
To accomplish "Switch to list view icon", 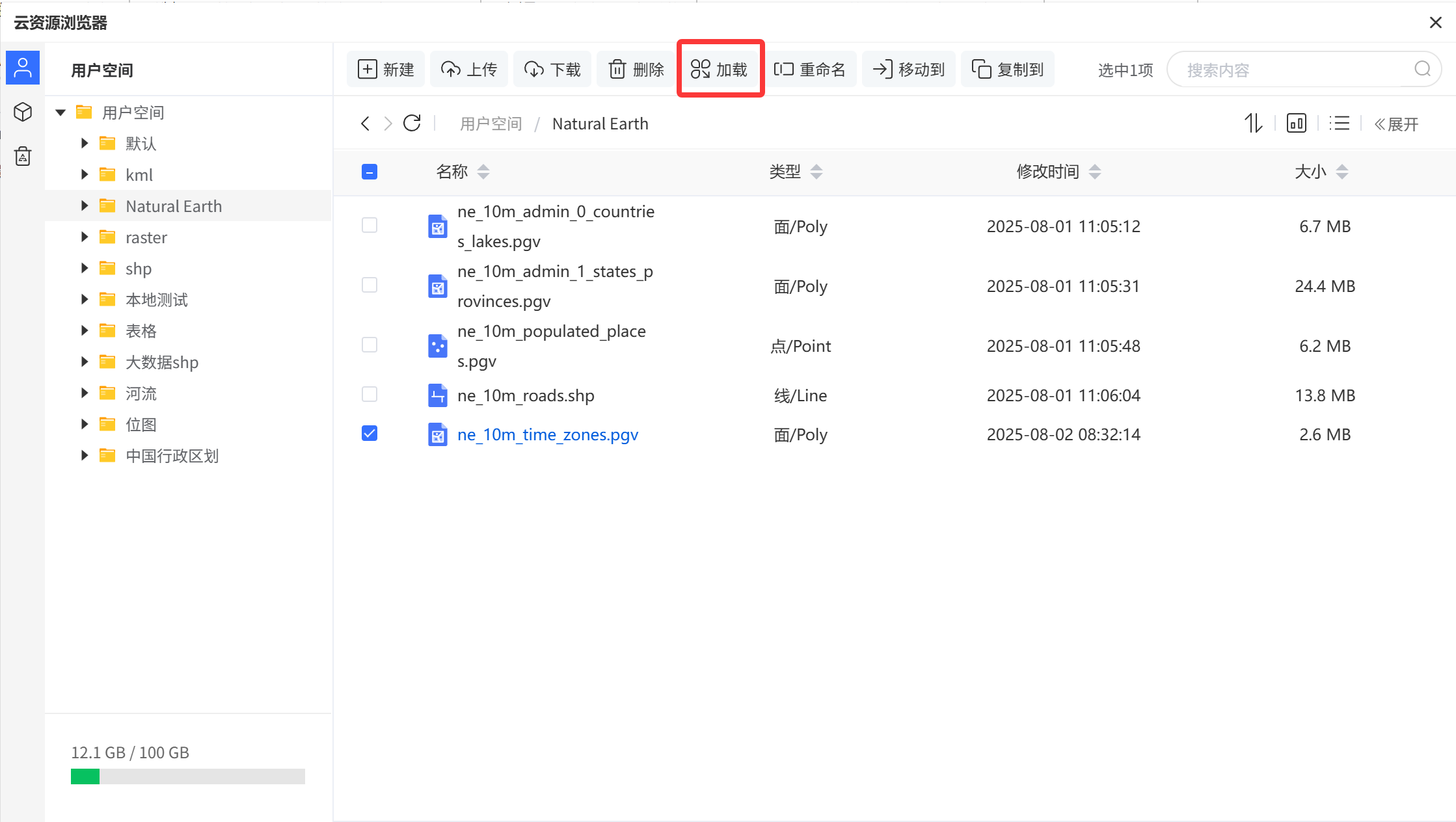I will 1339,124.
